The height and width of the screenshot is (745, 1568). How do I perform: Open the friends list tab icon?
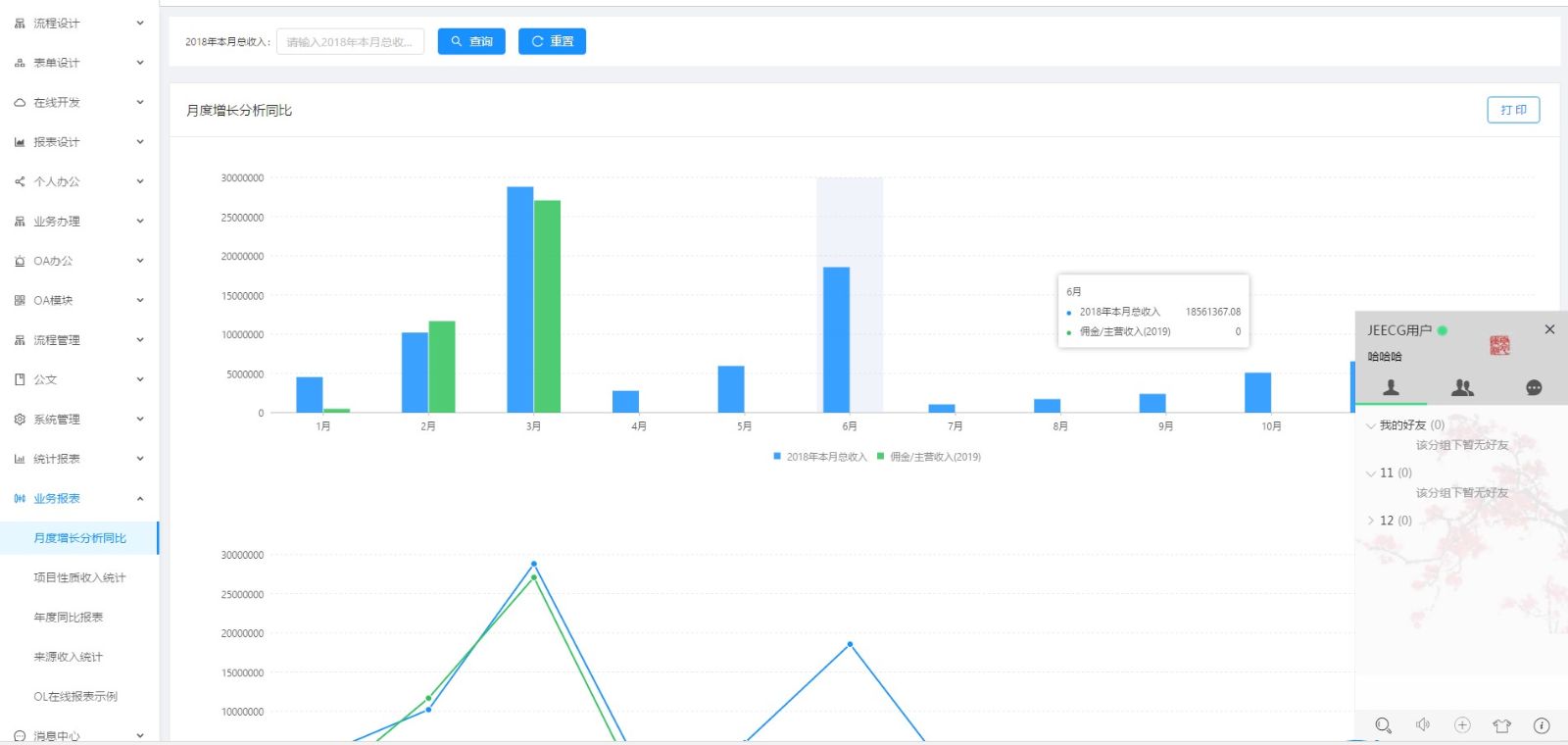coord(1391,387)
